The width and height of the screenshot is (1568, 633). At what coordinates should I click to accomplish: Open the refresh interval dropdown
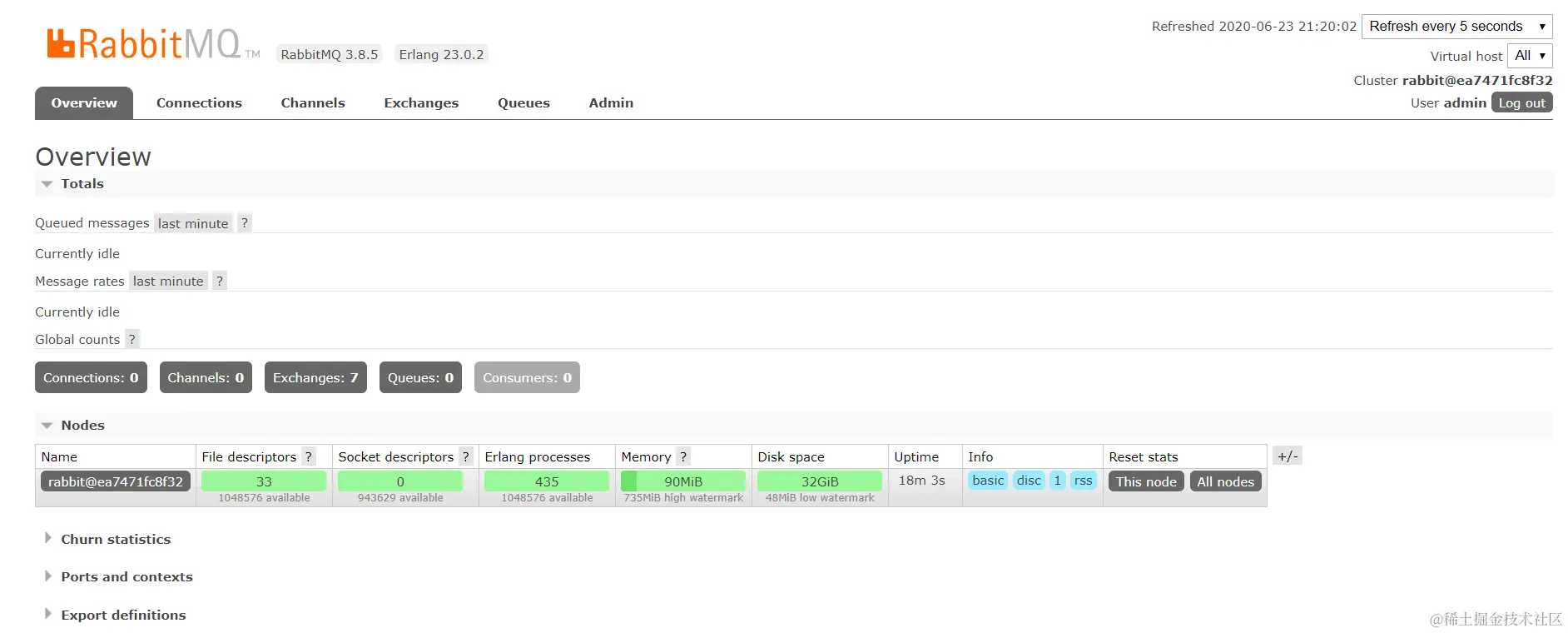(x=1456, y=27)
